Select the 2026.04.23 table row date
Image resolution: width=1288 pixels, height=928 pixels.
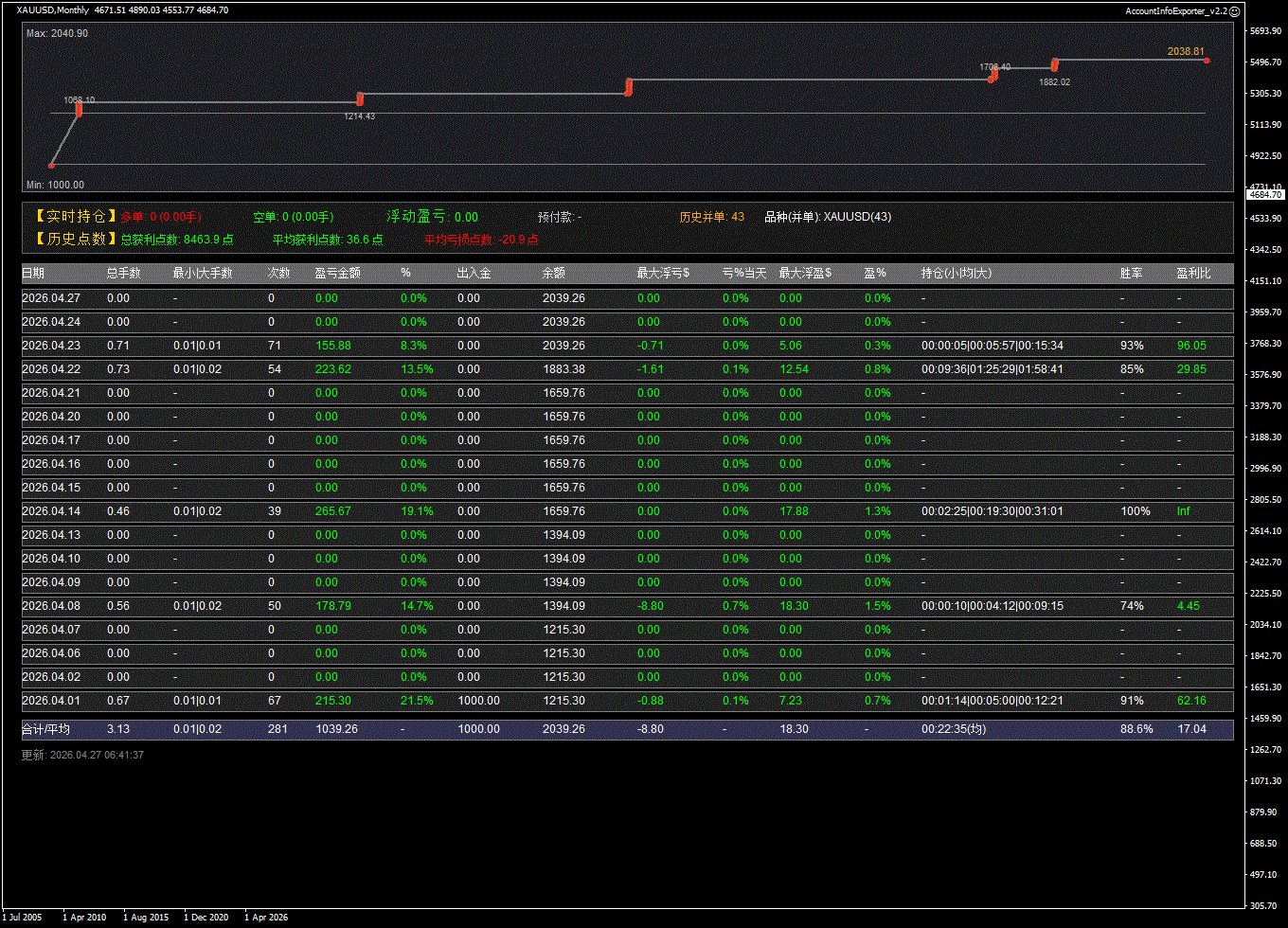coord(51,346)
